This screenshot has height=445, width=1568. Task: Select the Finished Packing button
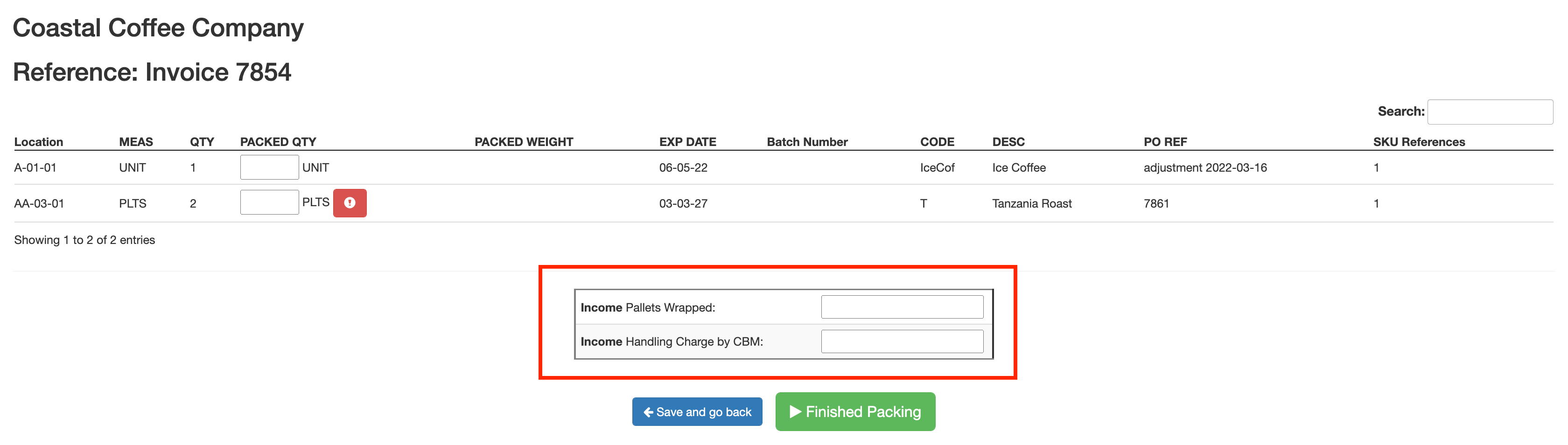[x=854, y=411]
